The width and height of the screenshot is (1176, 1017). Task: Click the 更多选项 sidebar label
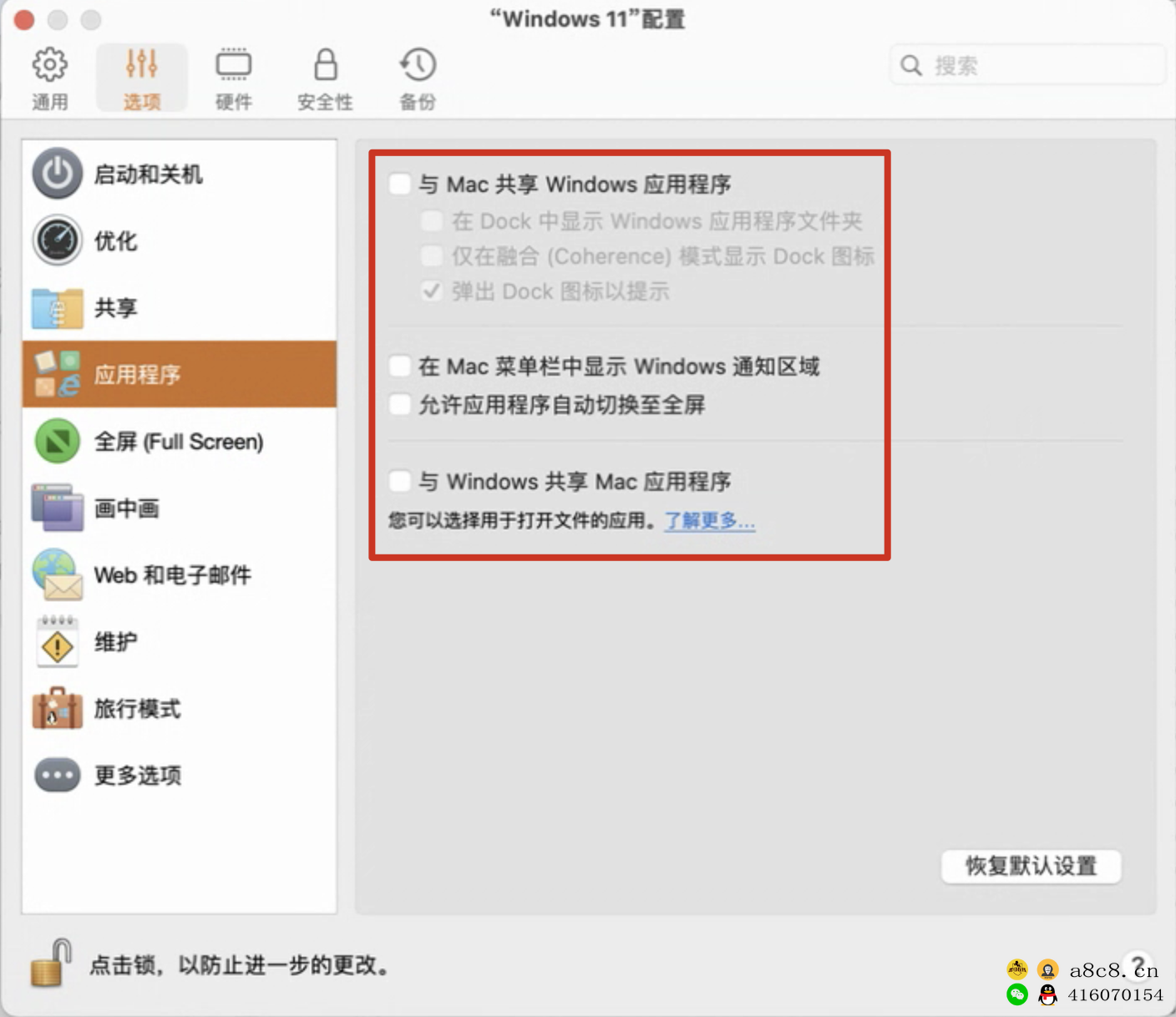coord(137,776)
